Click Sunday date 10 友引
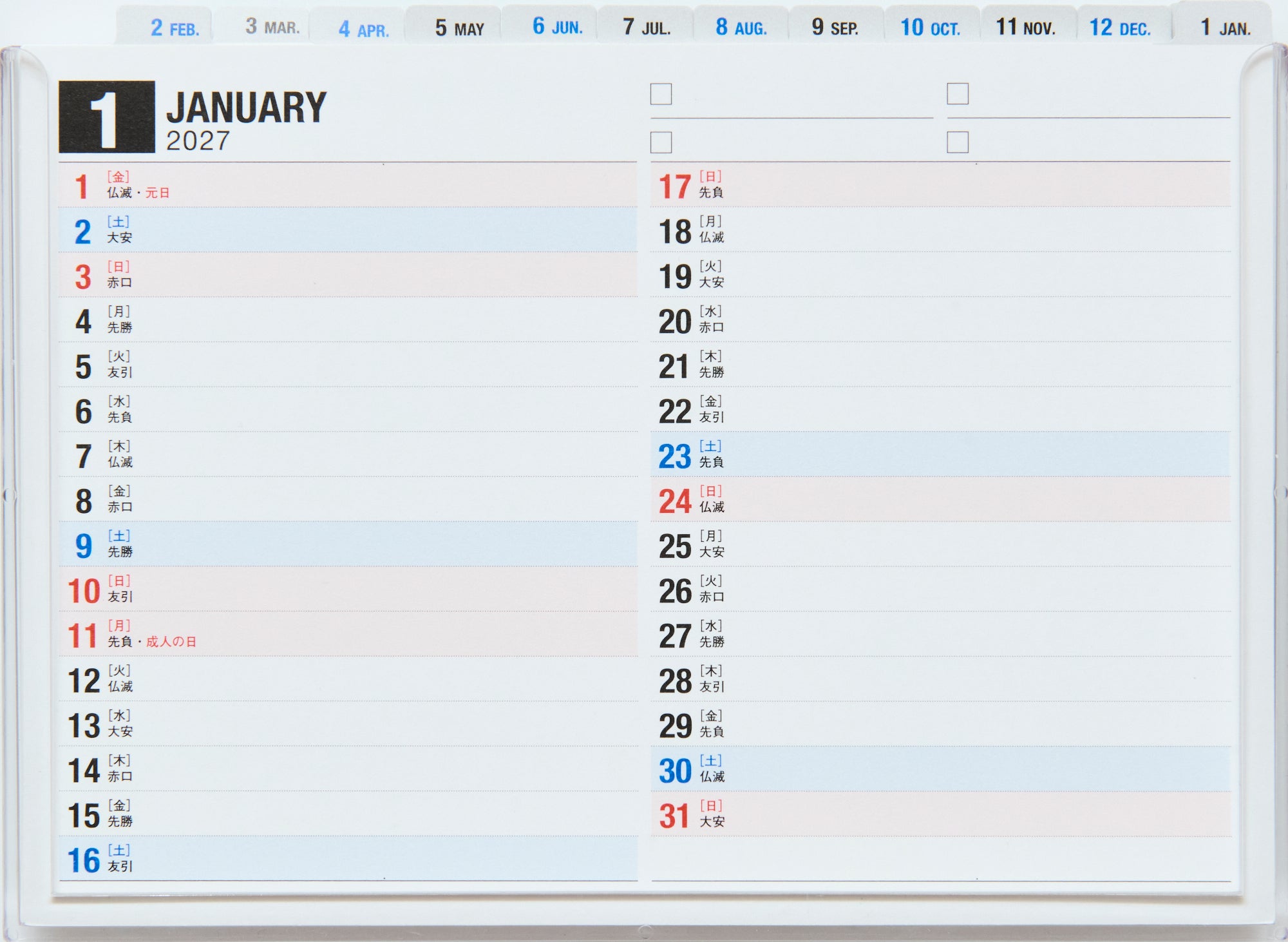 pos(348,590)
